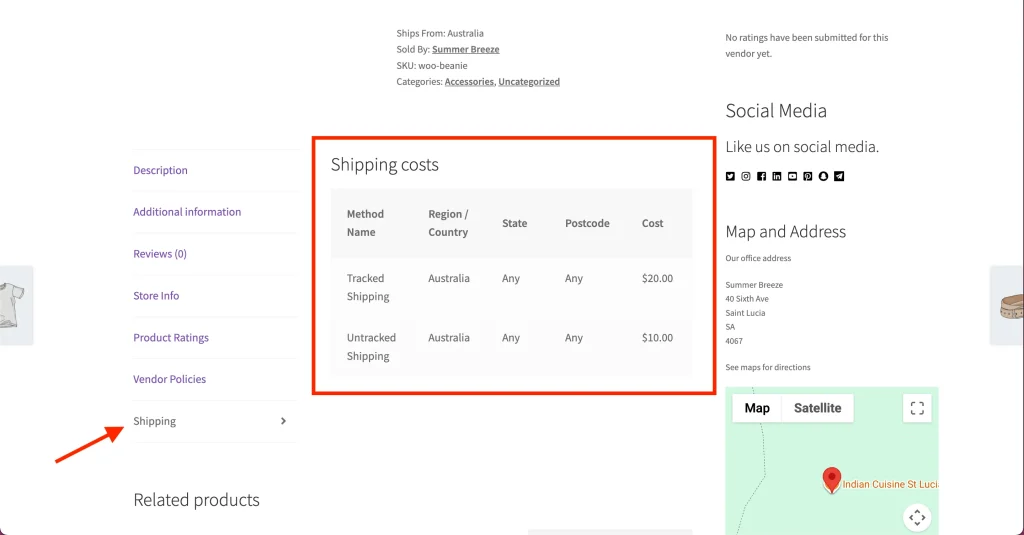Switch to the Product Ratings tab
Screen dimensions: 1024x535
click(171, 338)
